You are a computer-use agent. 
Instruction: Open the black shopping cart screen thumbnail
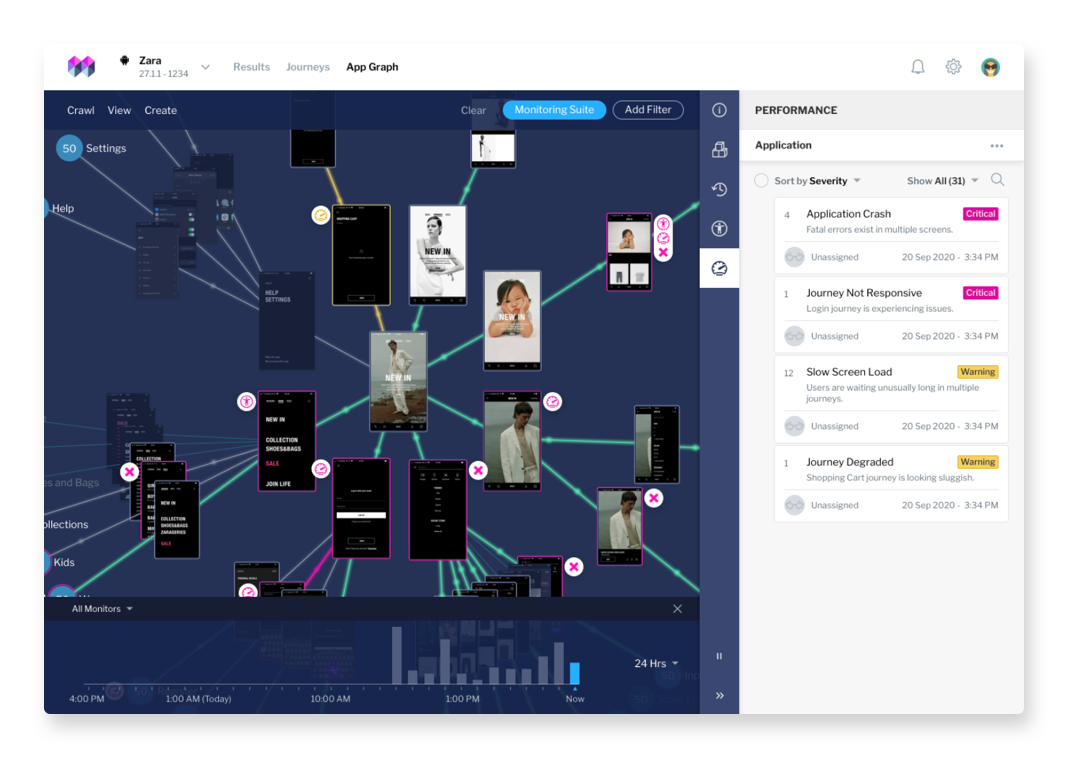(361, 255)
